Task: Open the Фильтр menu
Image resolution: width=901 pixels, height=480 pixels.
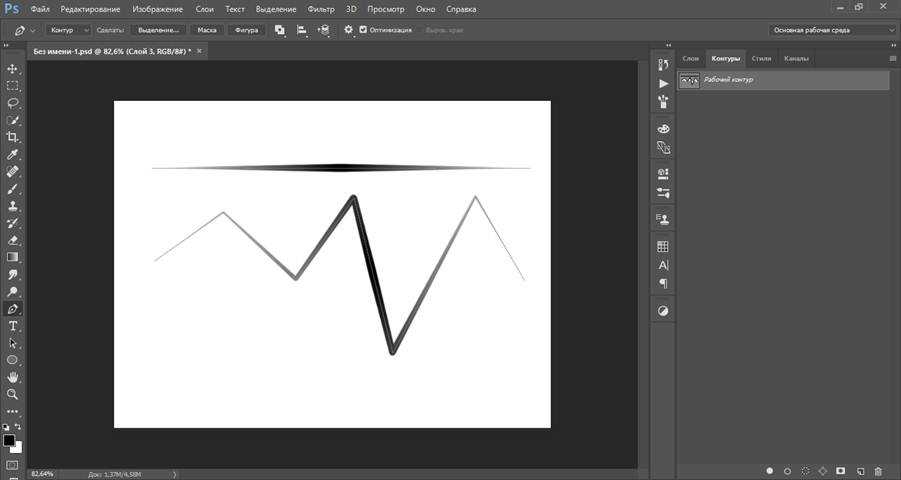Action: click(x=321, y=9)
